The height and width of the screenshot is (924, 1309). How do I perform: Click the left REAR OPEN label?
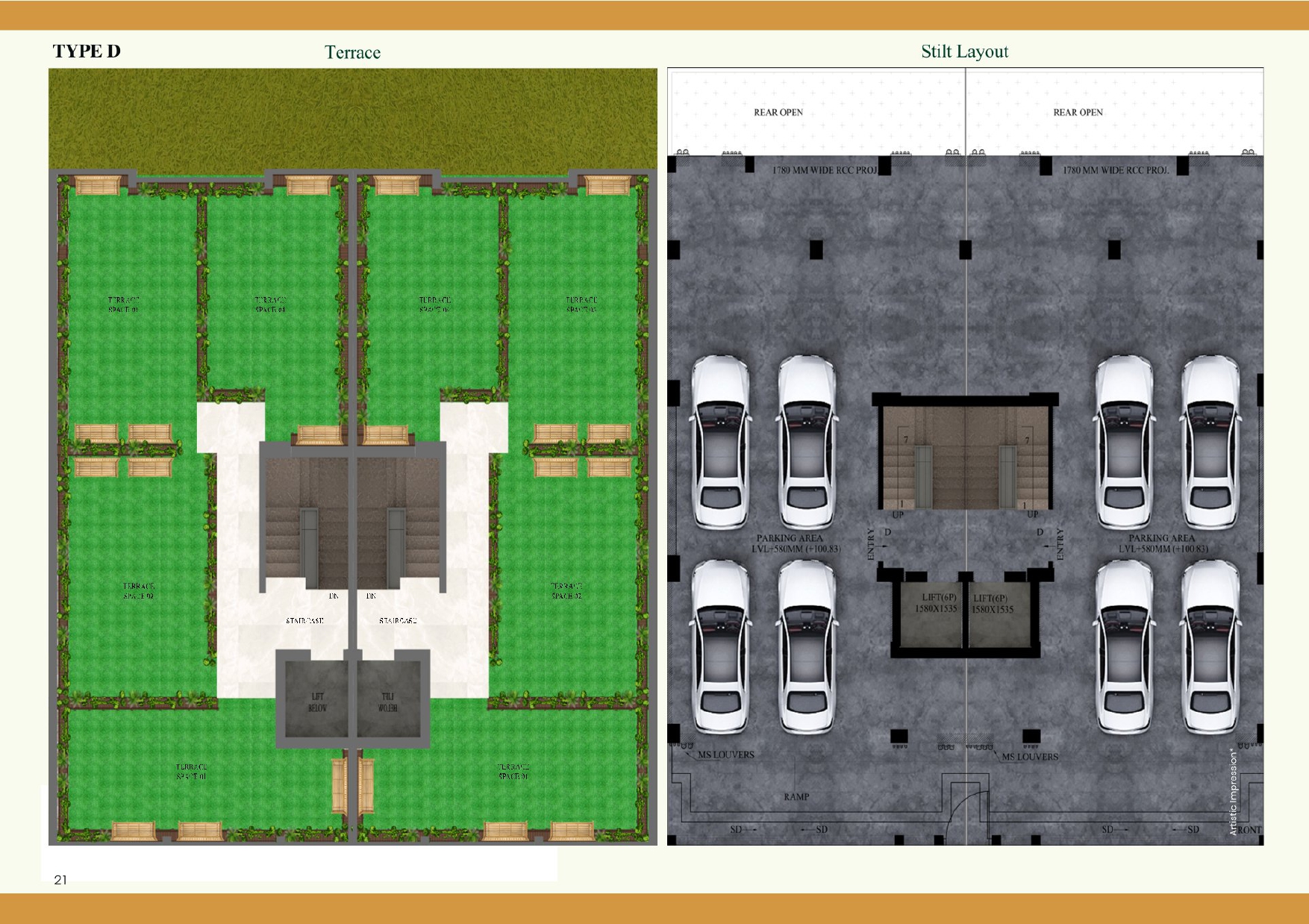[778, 113]
